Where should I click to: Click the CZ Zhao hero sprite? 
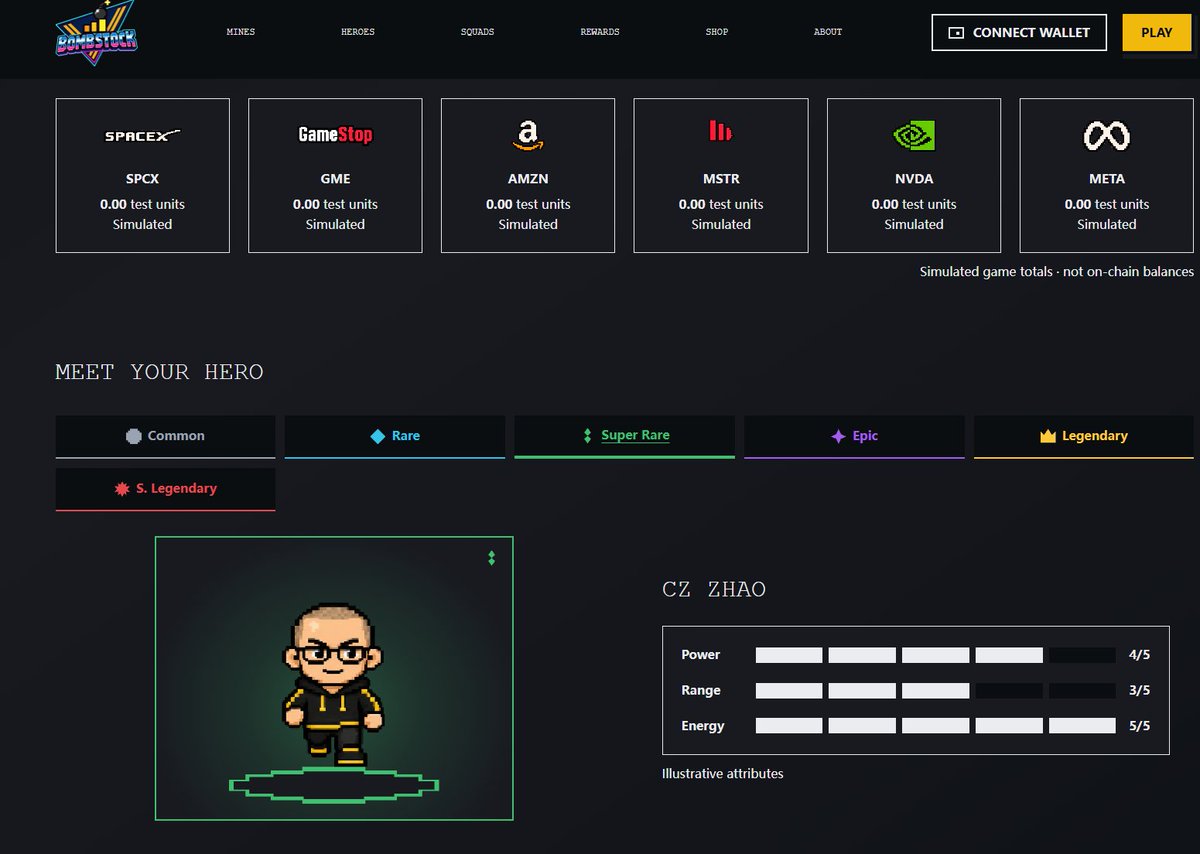click(x=333, y=684)
